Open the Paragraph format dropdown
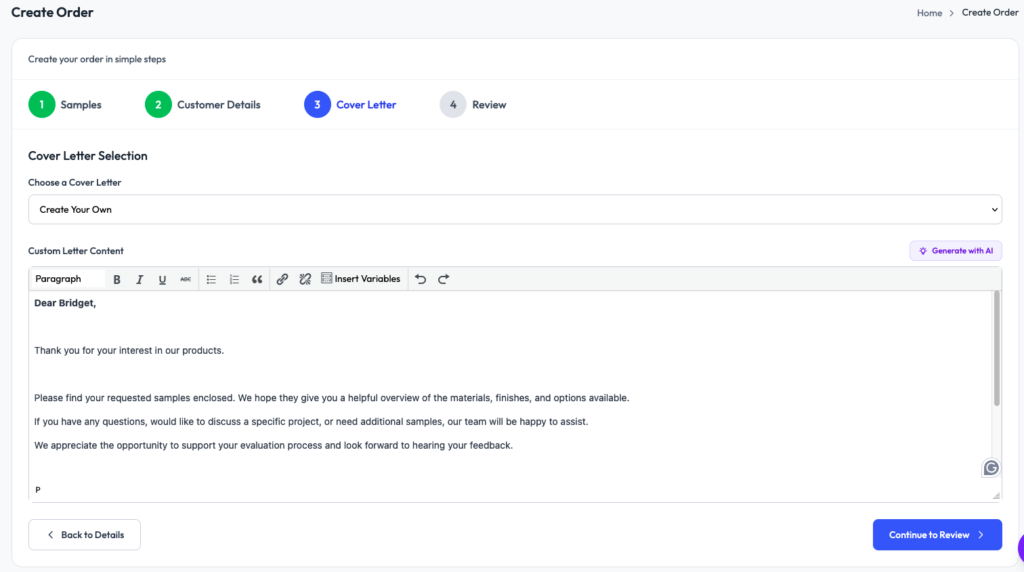1024x572 pixels. click(x=67, y=279)
